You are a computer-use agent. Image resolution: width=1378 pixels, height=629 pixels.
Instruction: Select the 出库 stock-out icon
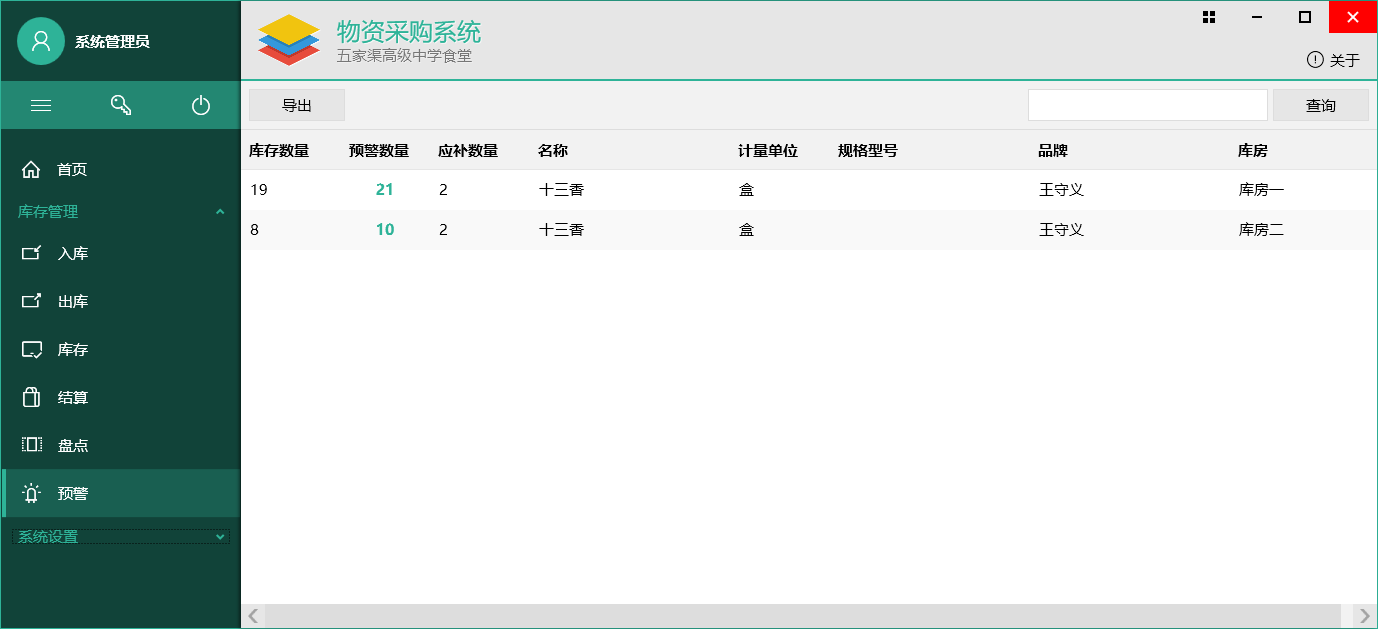[x=32, y=301]
